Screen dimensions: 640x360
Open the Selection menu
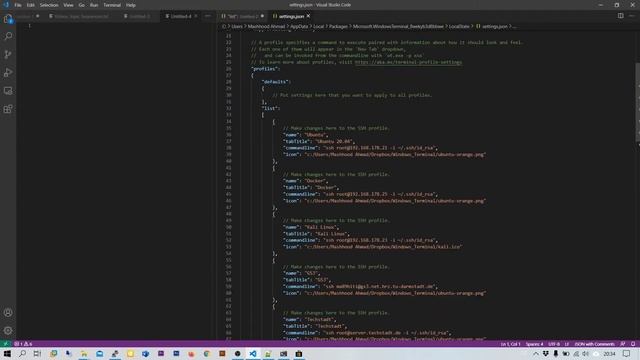pyautogui.click(x=49, y=5)
